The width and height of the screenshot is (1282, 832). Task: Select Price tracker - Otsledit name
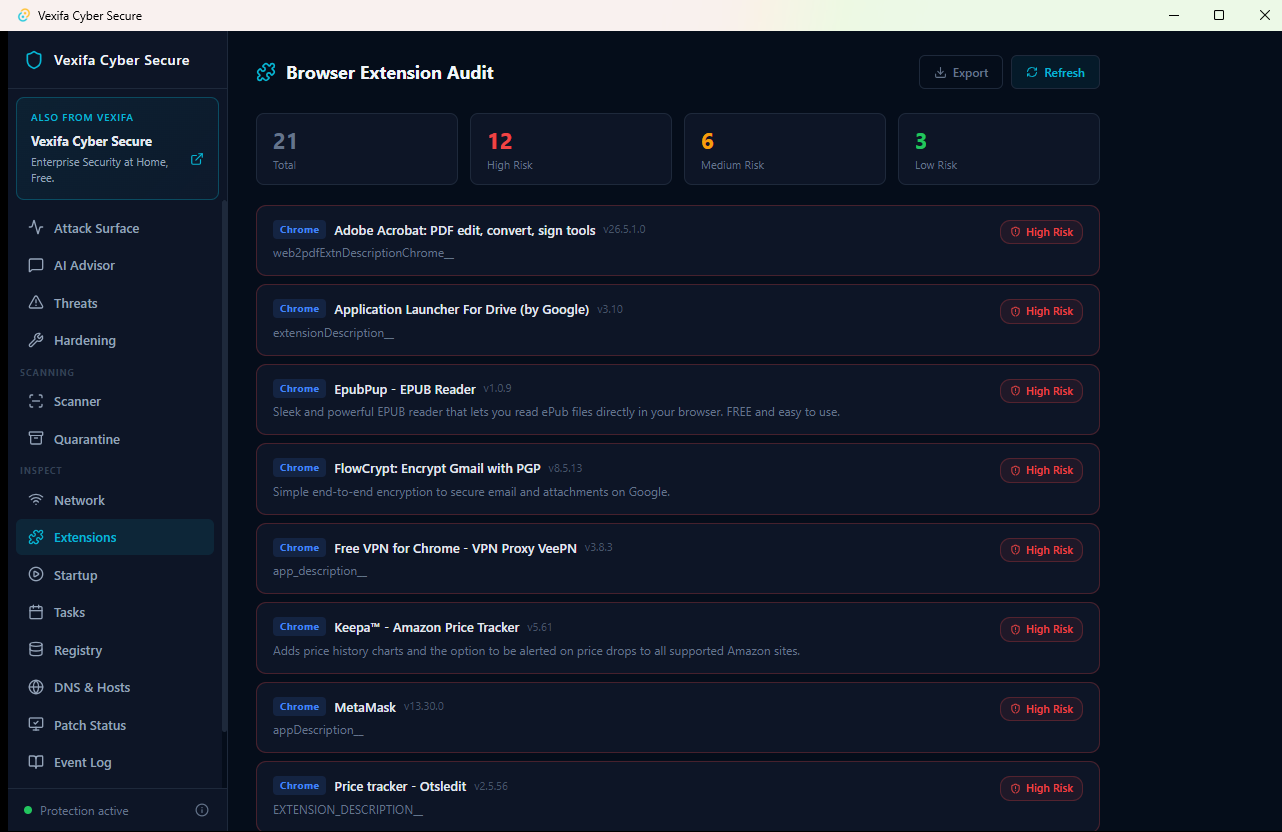click(400, 786)
